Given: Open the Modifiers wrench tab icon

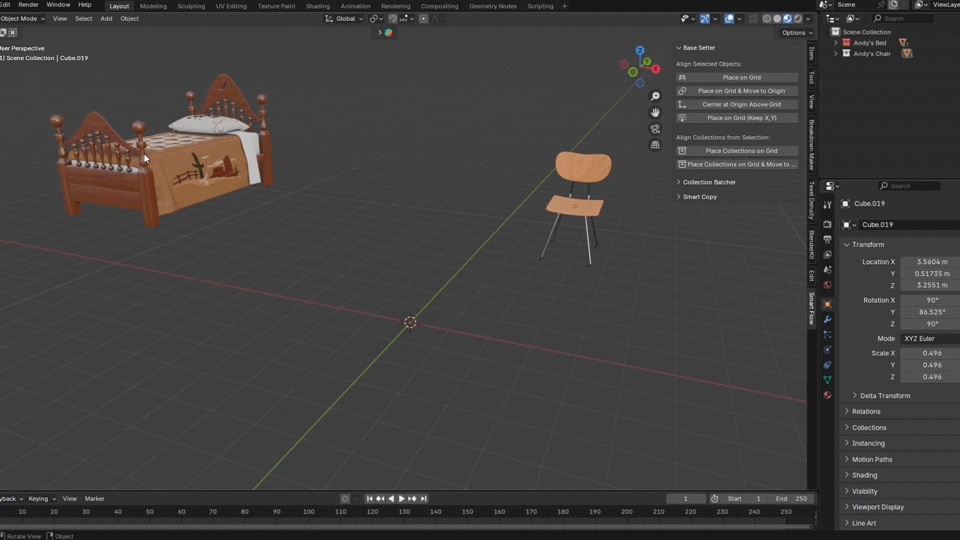Looking at the screenshot, I should click(827, 320).
